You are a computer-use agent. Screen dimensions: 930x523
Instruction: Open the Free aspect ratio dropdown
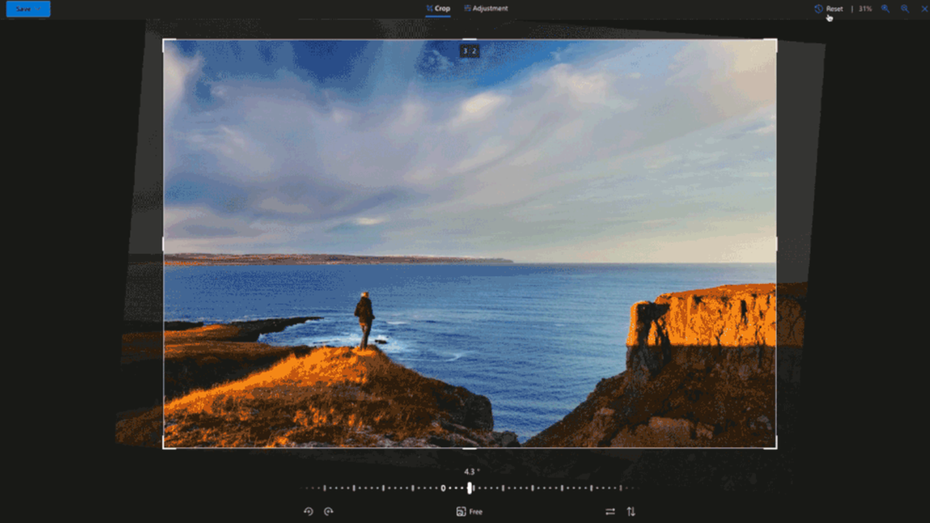point(469,511)
